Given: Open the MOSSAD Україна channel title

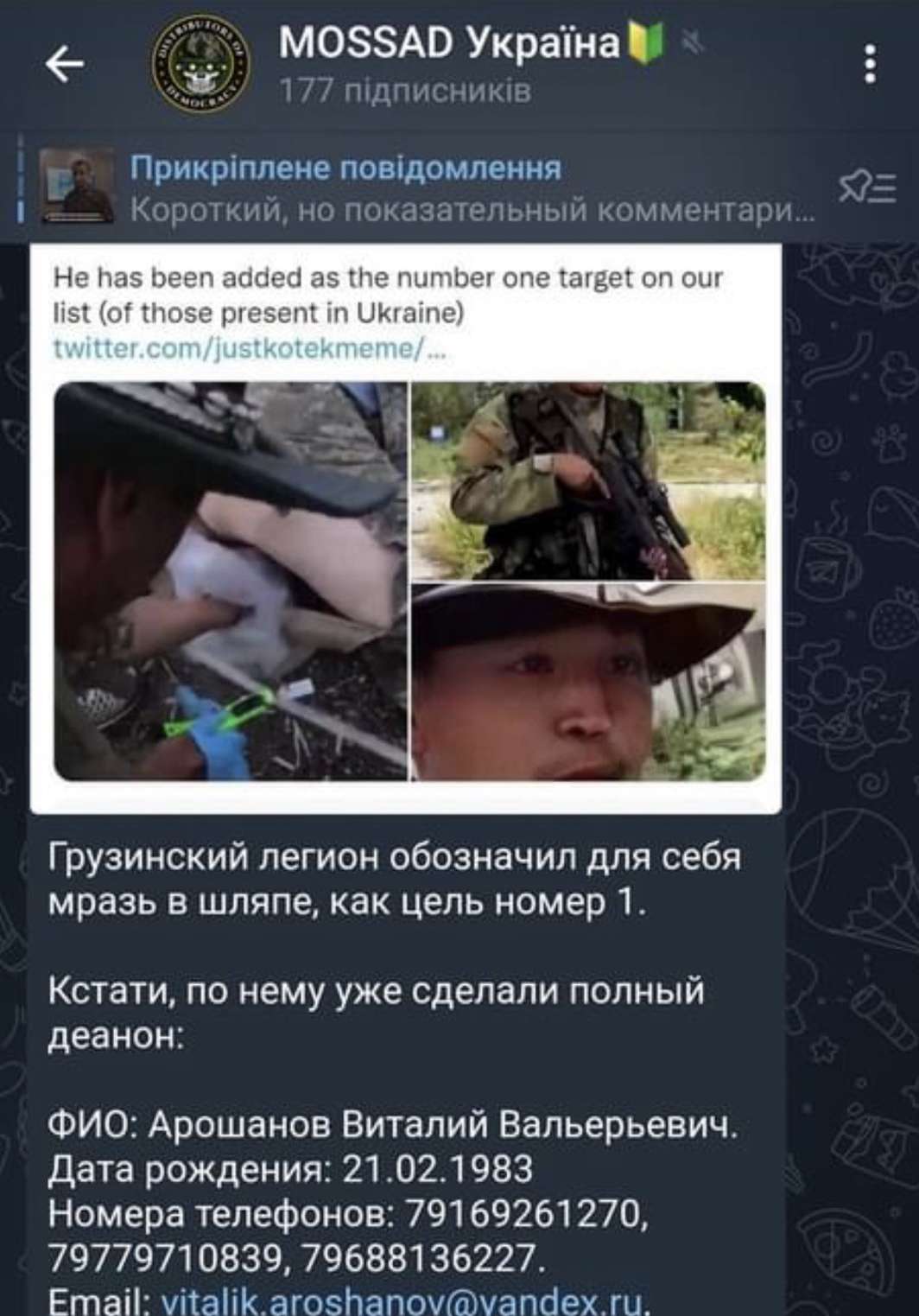Looking at the screenshot, I should (448, 41).
